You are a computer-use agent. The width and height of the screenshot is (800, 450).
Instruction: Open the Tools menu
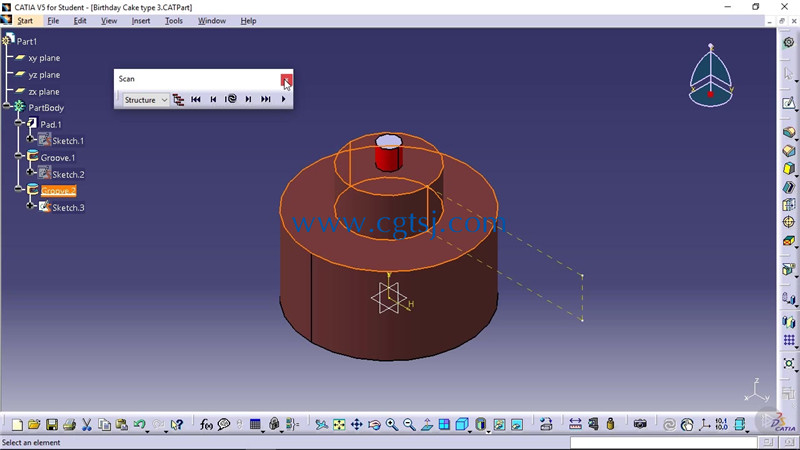[x=173, y=21]
